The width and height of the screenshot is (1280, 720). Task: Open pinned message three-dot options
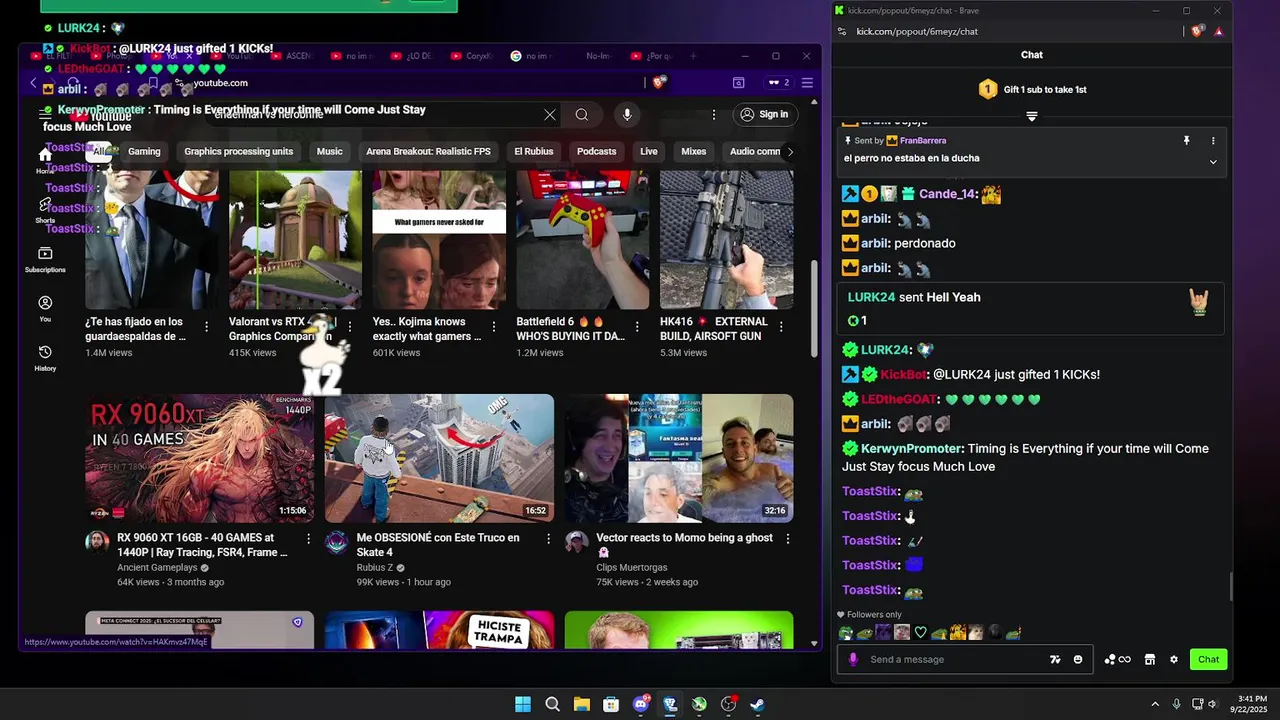pyautogui.click(x=1213, y=141)
